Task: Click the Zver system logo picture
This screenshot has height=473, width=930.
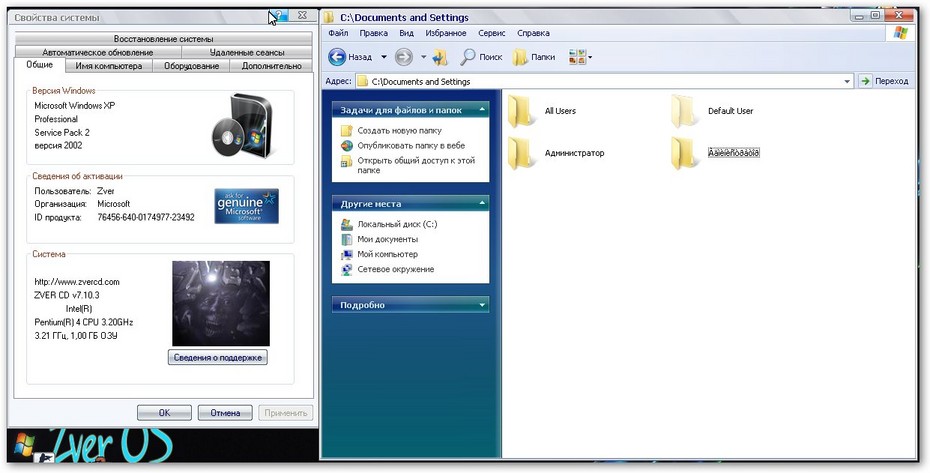Action: (x=221, y=303)
